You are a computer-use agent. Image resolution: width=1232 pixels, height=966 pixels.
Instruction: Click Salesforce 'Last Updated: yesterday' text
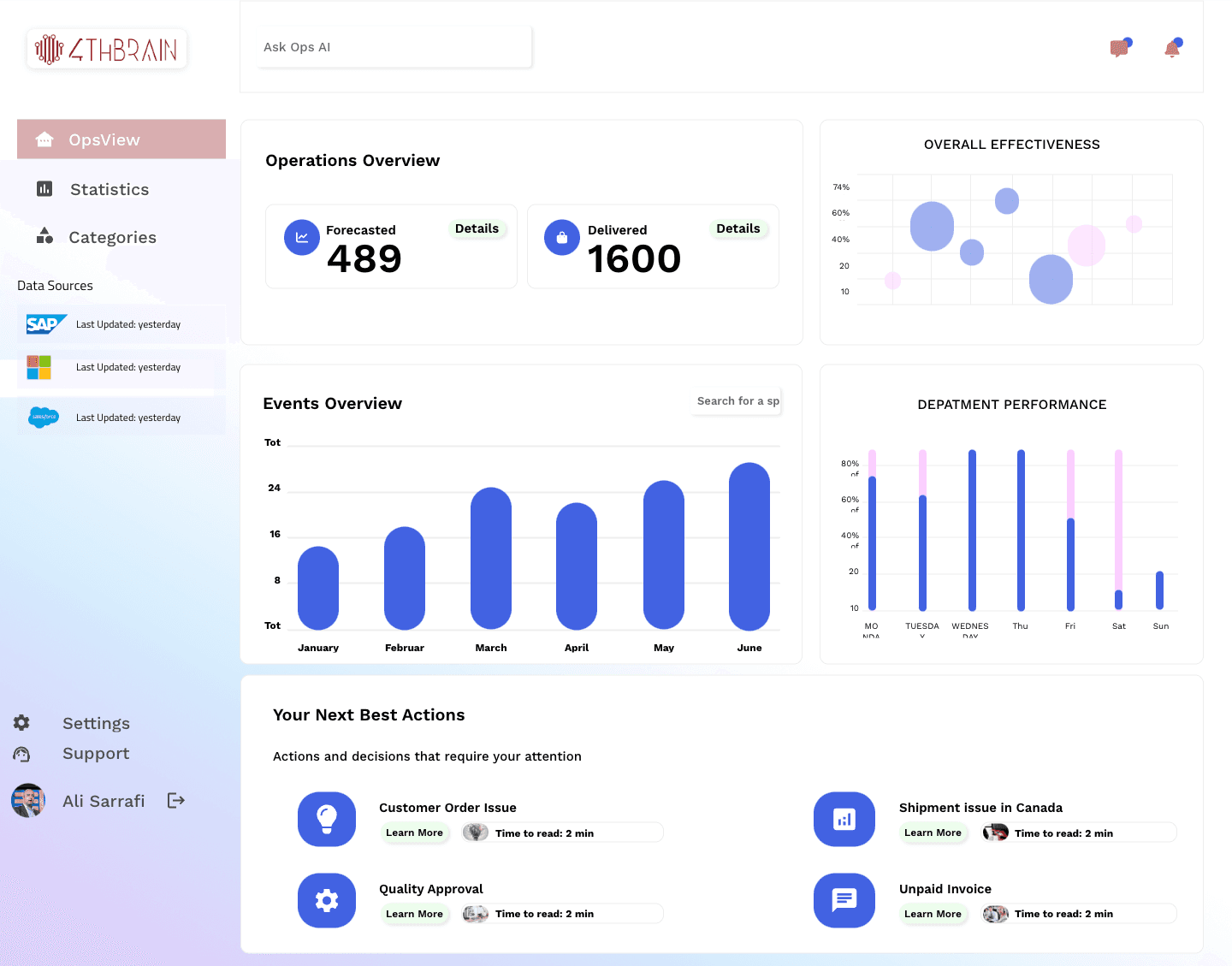pyautogui.click(x=128, y=418)
